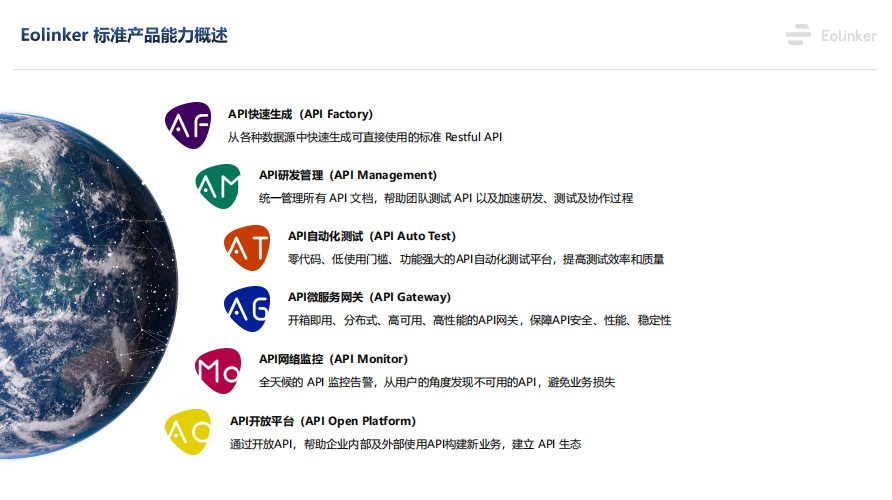The width and height of the screenshot is (892, 500).
Task: Click the magenta Mo API Monitor icon
Action: (218, 371)
